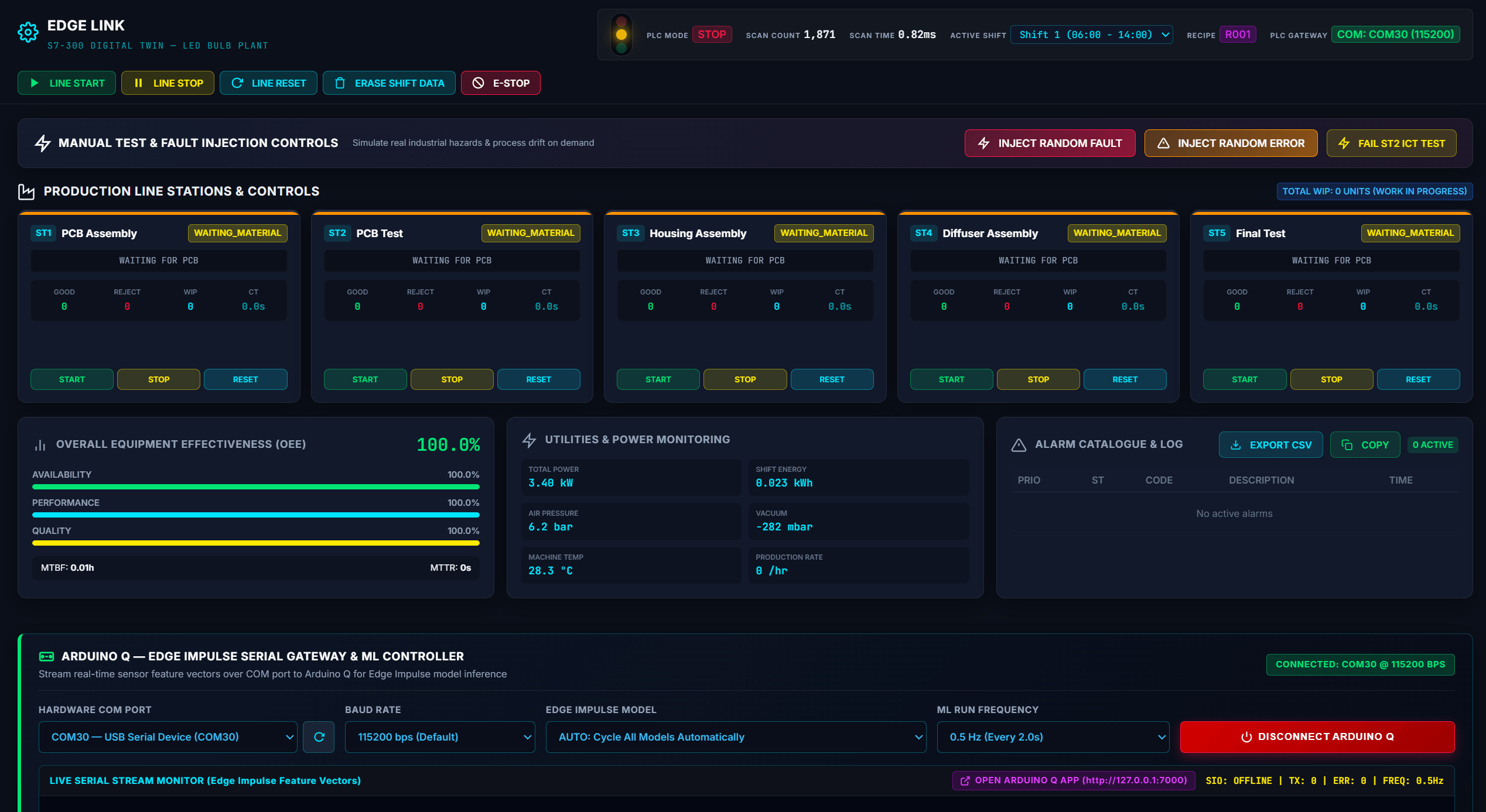Click the Total Power 3.40 kW value
1486x812 pixels.
551,483
